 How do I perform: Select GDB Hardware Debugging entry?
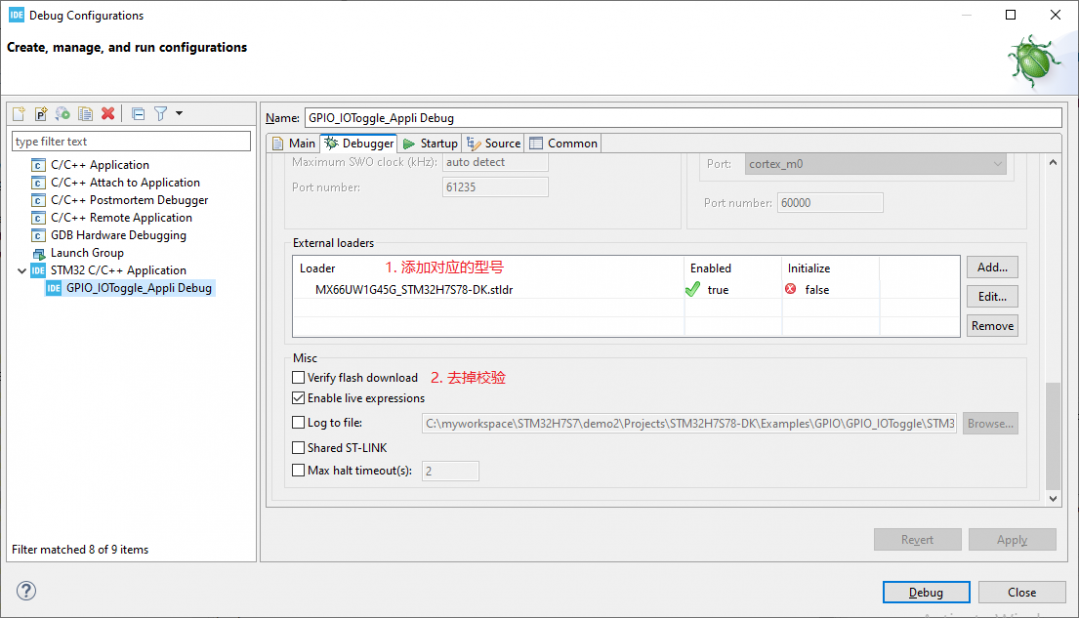click(118, 235)
